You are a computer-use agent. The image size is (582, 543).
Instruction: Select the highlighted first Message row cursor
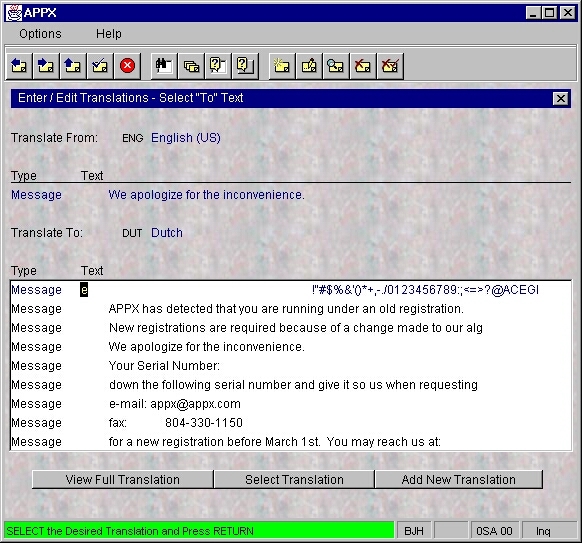point(84,290)
